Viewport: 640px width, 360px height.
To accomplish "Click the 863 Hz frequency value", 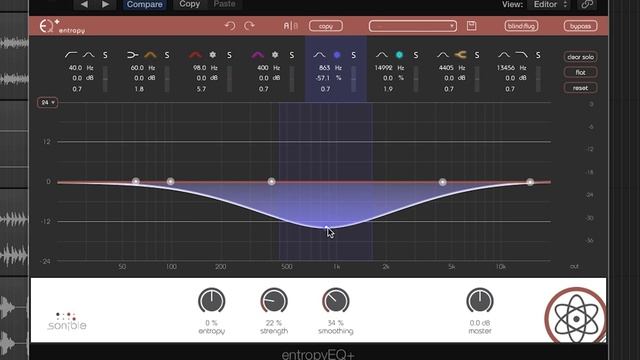I will tap(325, 68).
